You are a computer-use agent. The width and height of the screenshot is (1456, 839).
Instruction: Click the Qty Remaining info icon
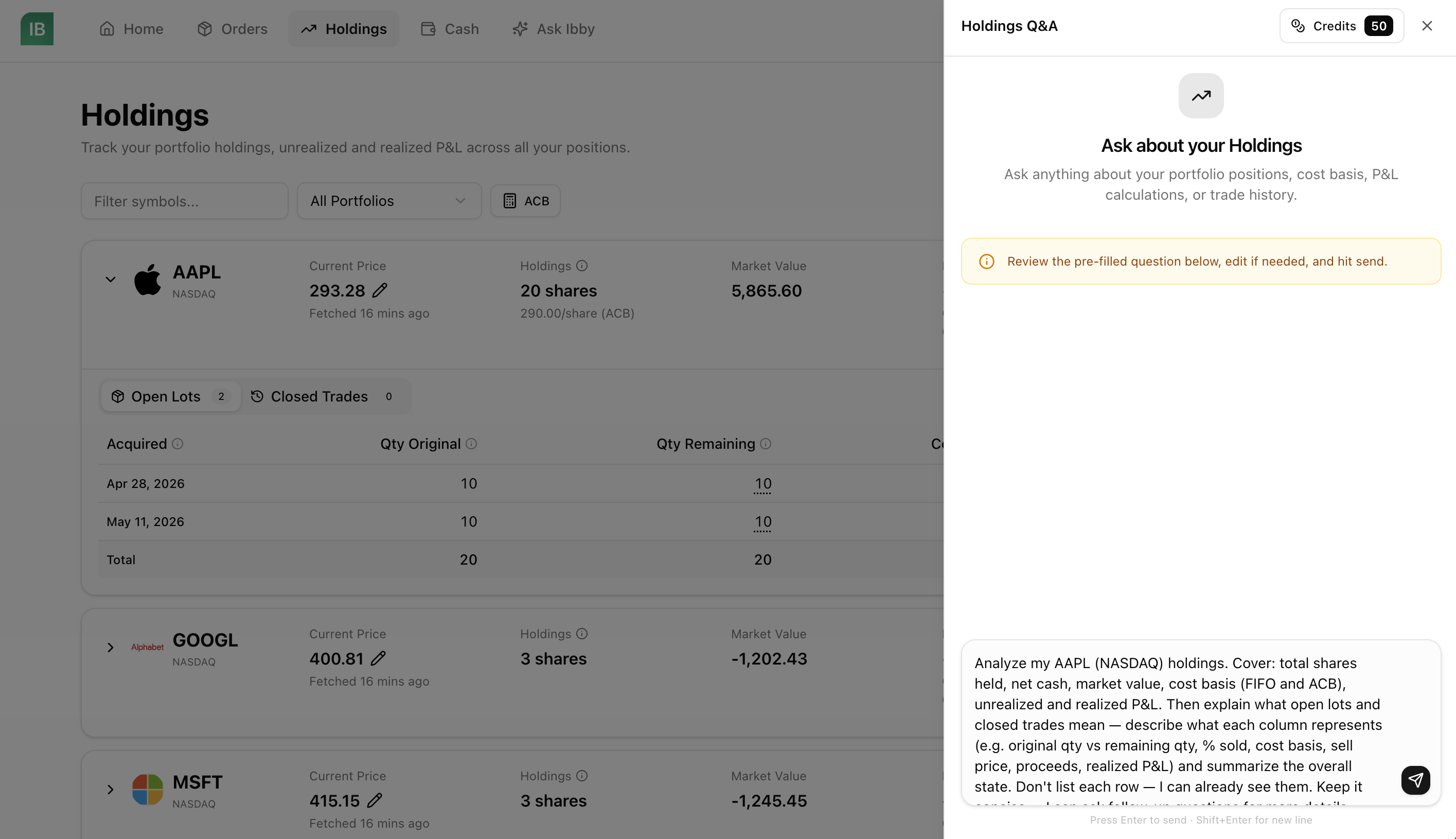click(766, 444)
